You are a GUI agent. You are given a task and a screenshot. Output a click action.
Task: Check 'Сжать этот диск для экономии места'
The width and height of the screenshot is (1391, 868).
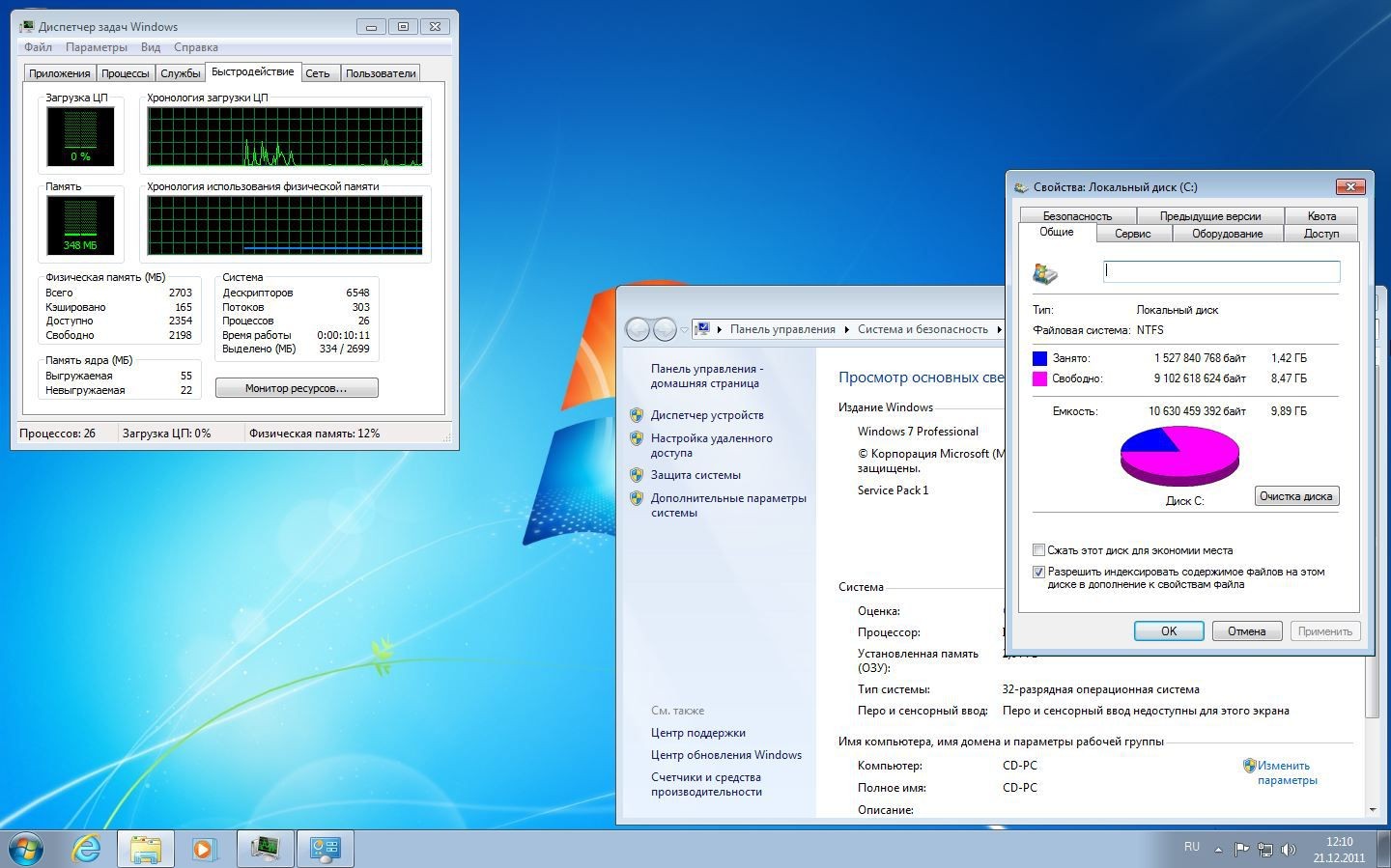click(1039, 550)
